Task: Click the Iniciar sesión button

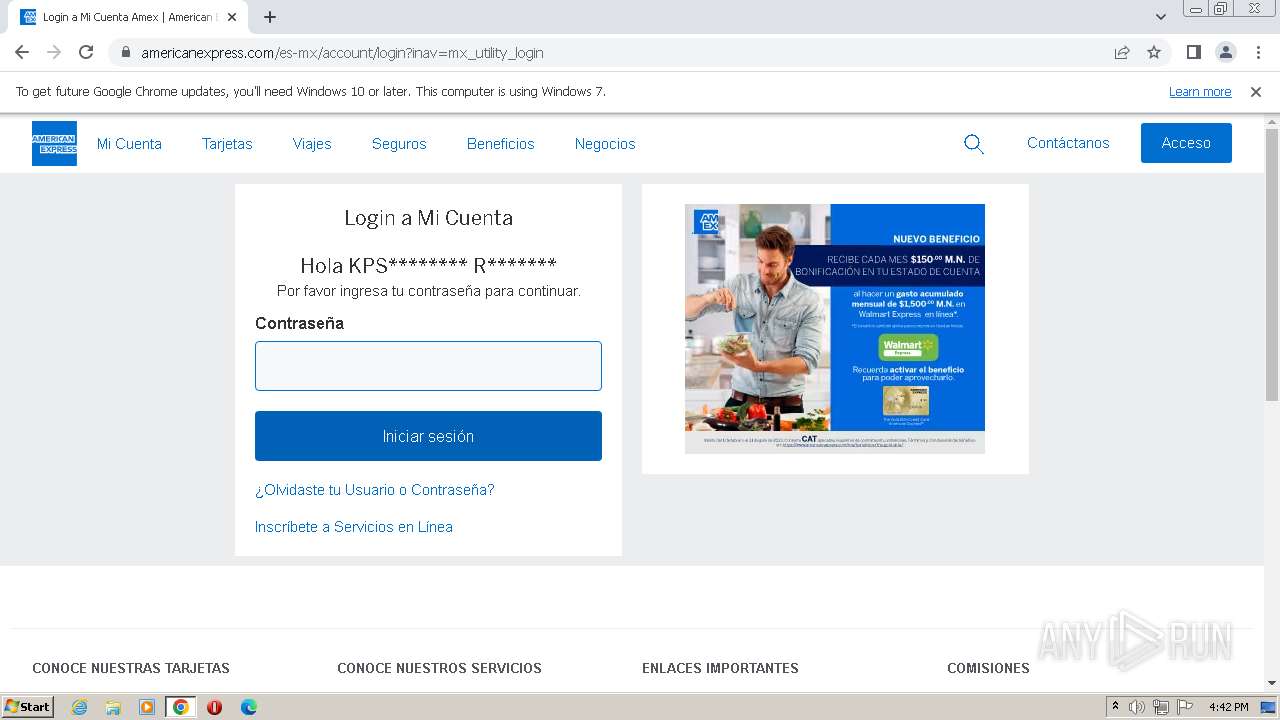Action: [x=428, y=436]
